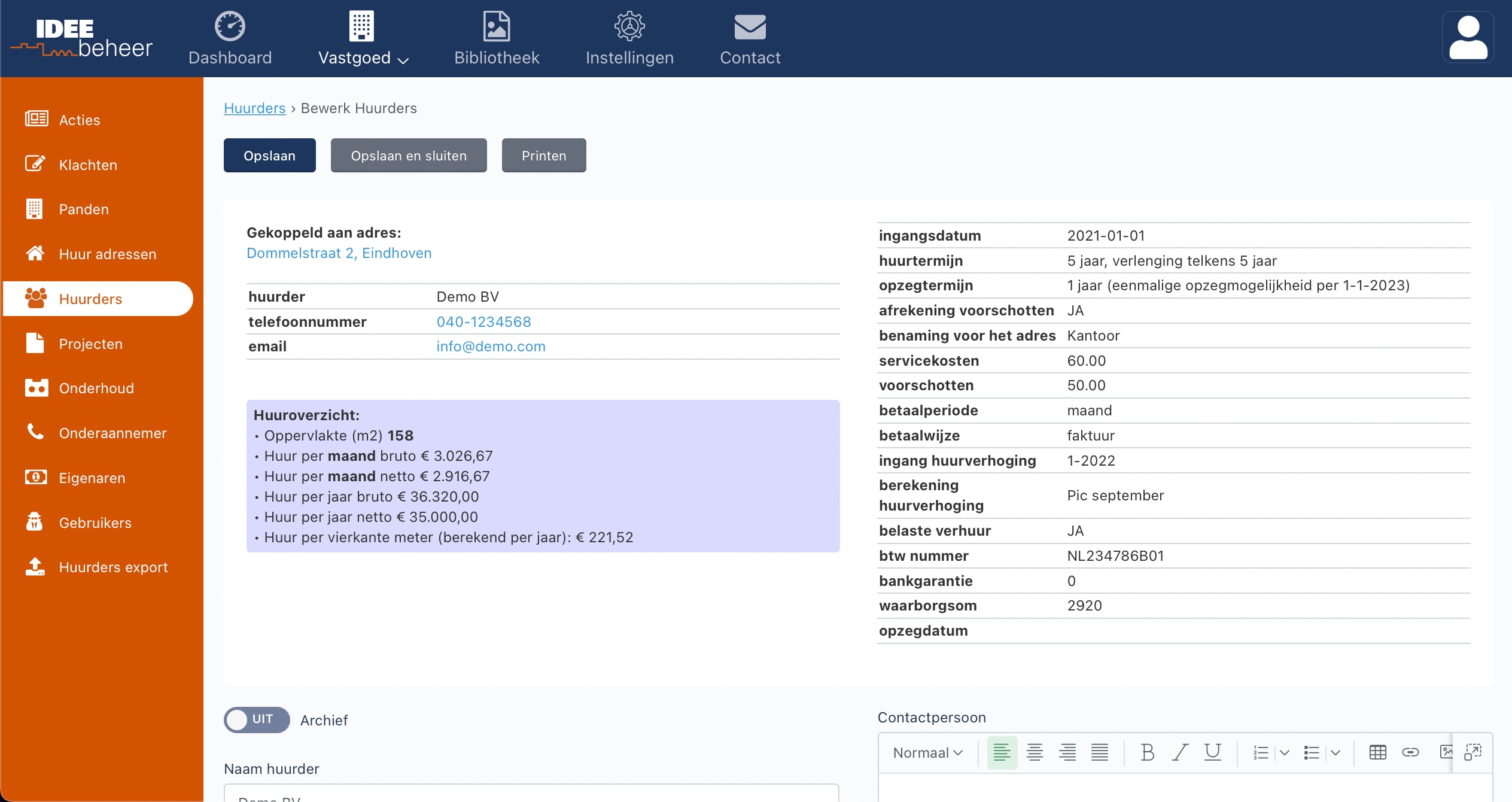Center align text in the editor

click(x=1035, y=752)
